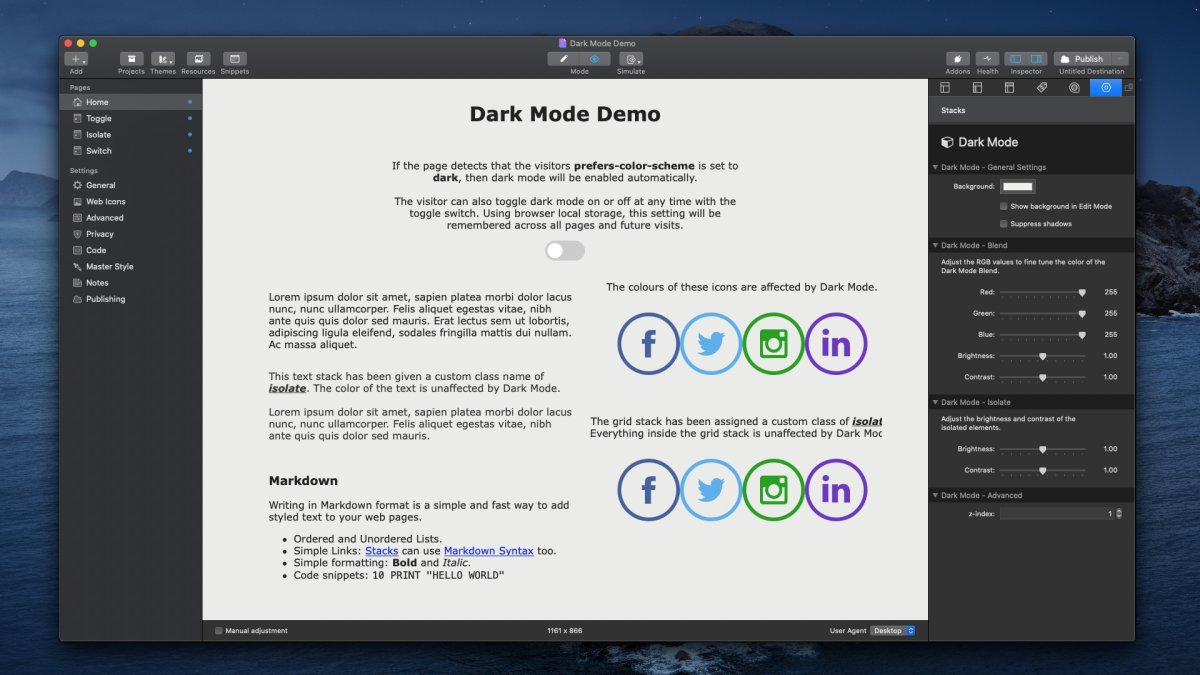This screenshot has width=1200, height=675.
Task: Open the Snippets library
Action: click(233, 60)
